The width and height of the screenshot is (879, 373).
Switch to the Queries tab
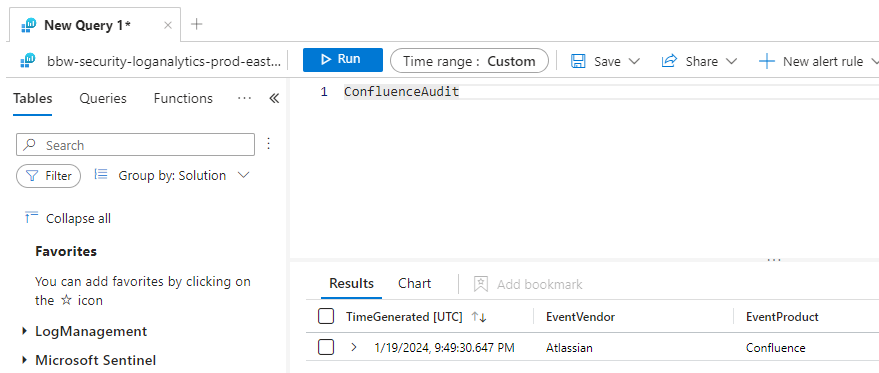coord(103,99)
